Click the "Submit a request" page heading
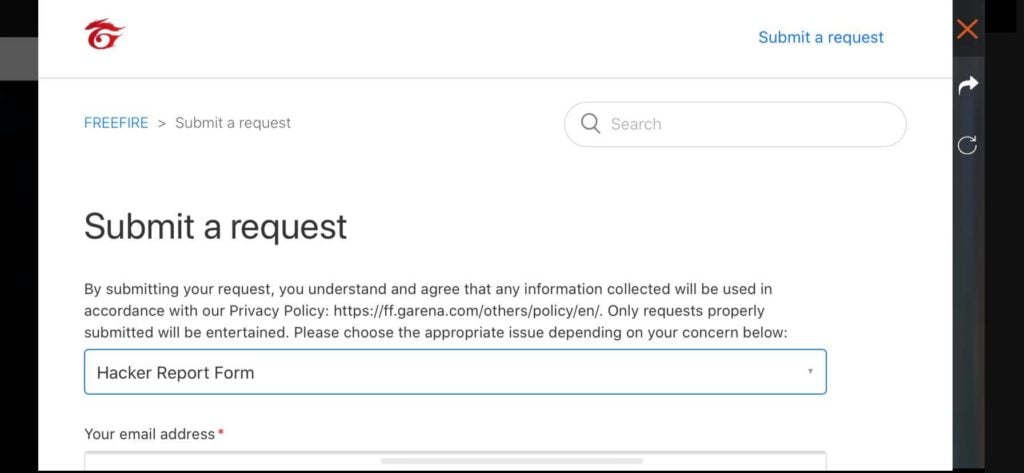 click(215, 226)
